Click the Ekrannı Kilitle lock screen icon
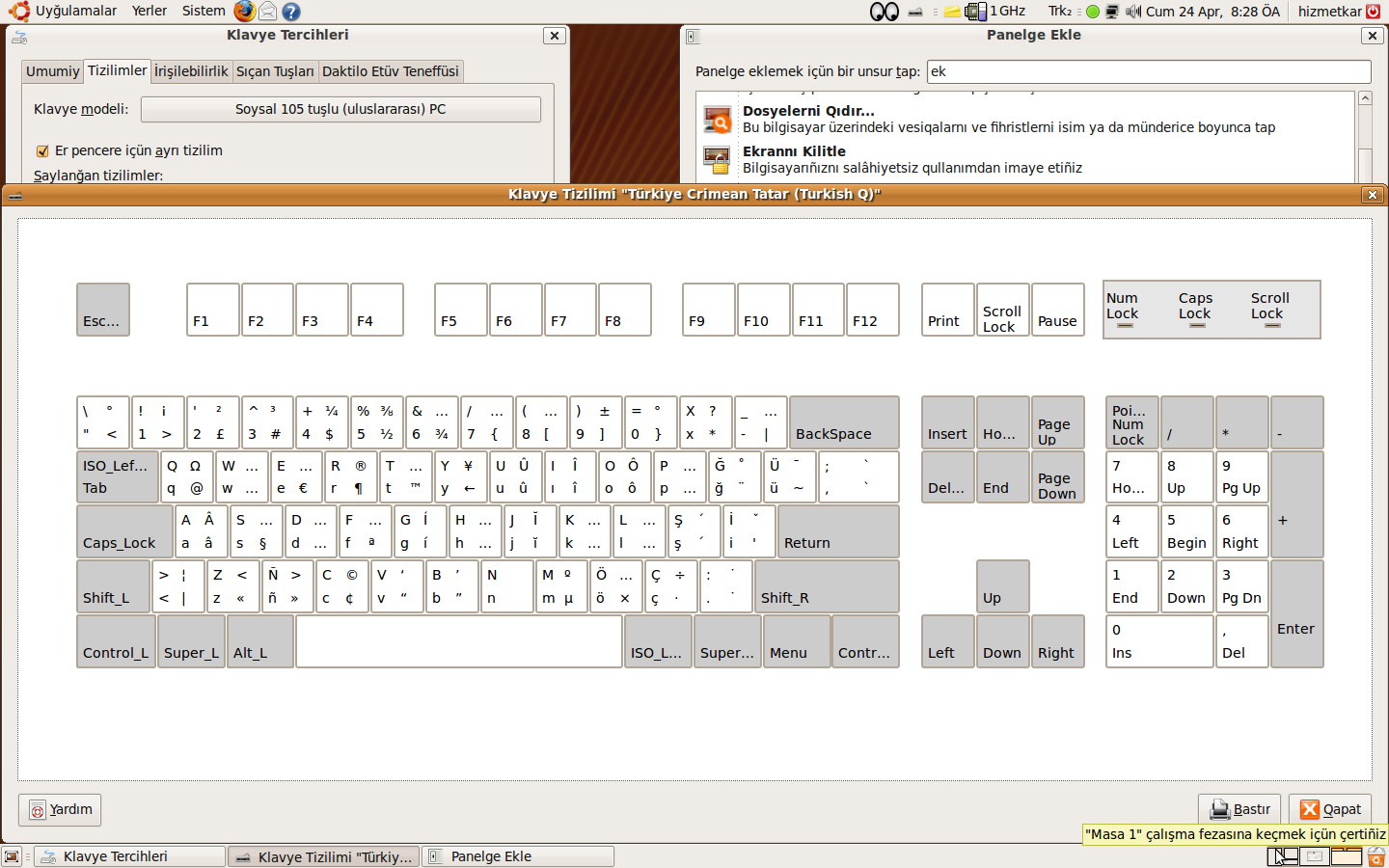Screen dimensions: 1389x868 tap(717, 159)
